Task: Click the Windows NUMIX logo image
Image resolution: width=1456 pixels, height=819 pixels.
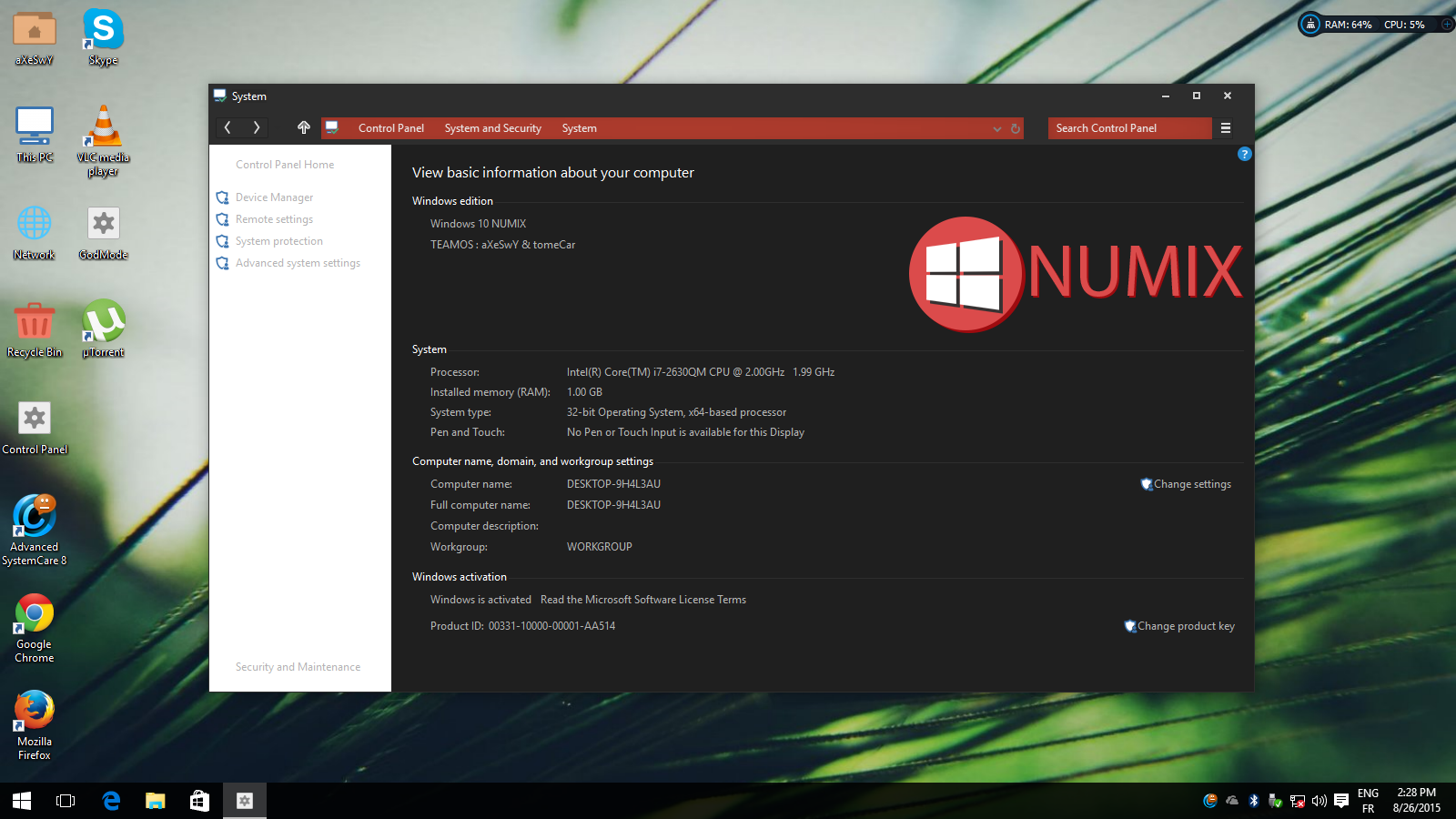Action: point(1076,274)
